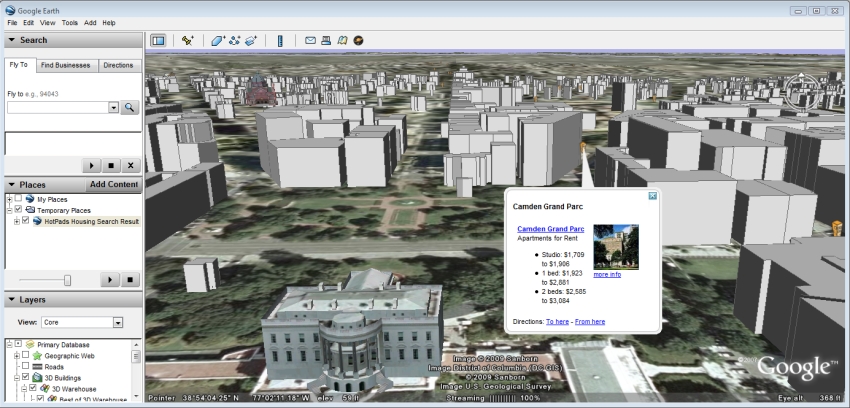Click the orange housing placemark at right edge
The width and height of the screenshot is (850, 408).
pyautogui.click(x=837, y=228)
